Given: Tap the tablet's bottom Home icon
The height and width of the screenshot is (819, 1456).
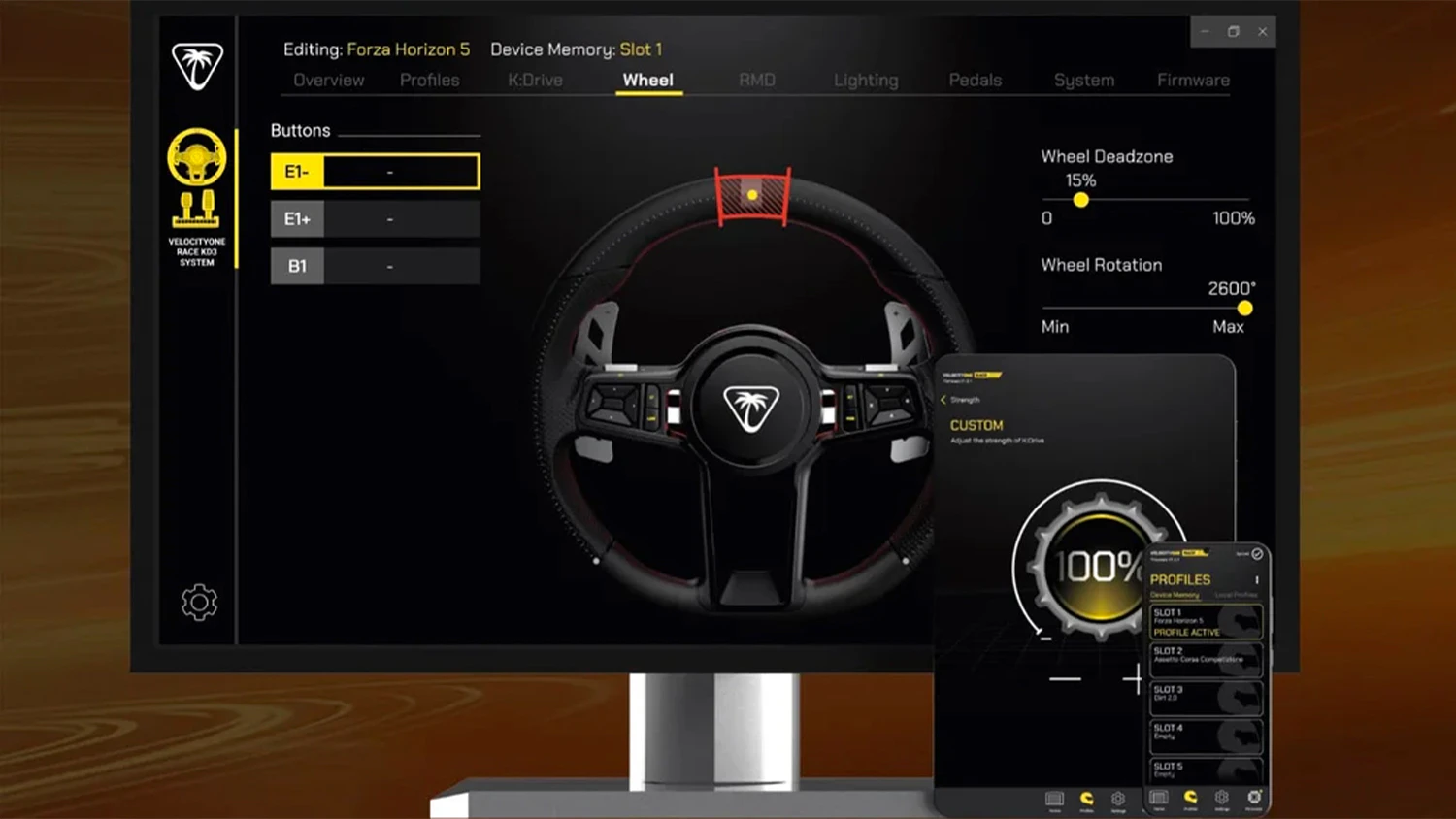Looking at the screenshot, I should click(1055, 799).
